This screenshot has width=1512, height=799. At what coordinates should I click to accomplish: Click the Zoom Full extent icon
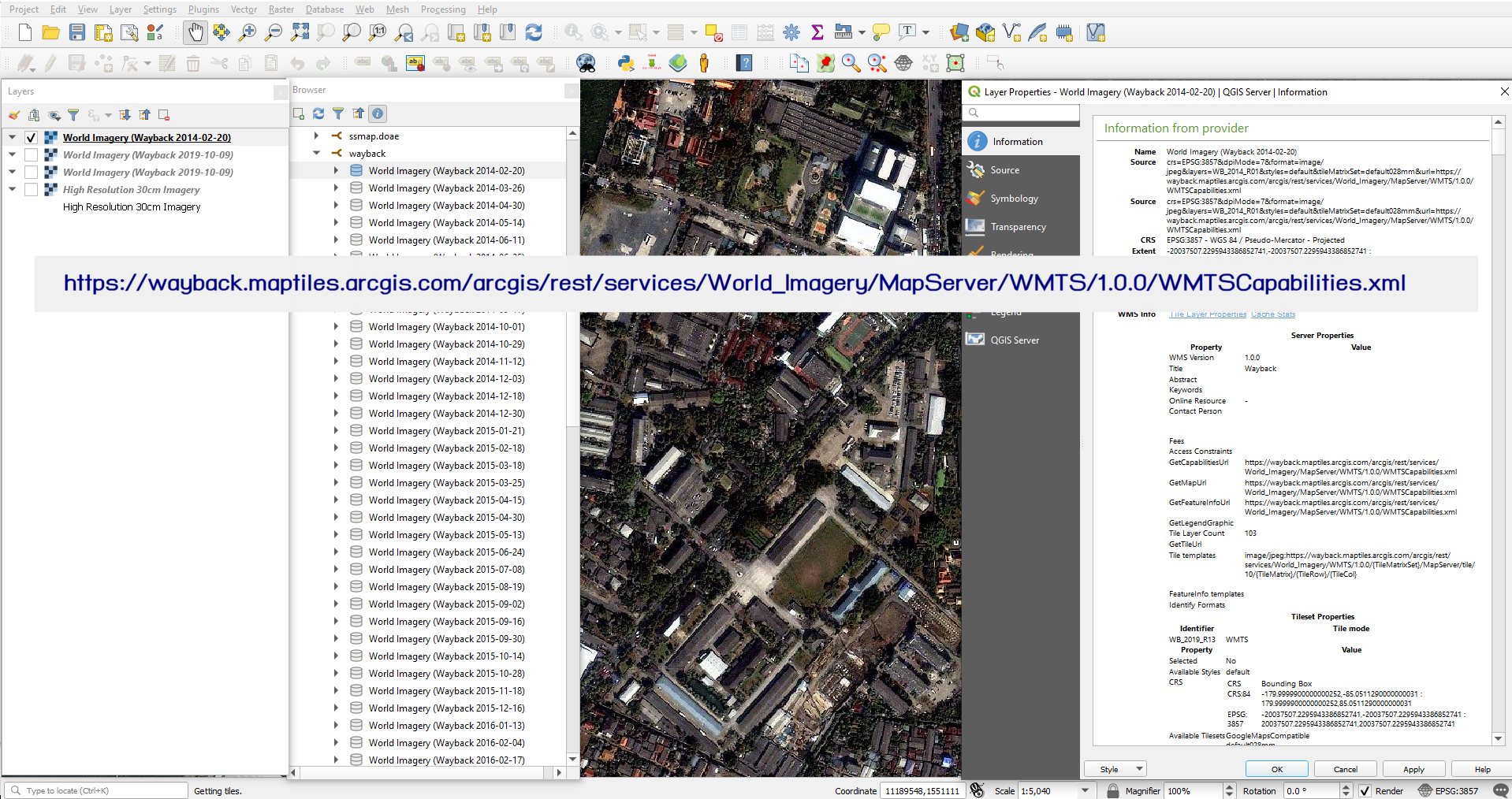pos(300,32)
